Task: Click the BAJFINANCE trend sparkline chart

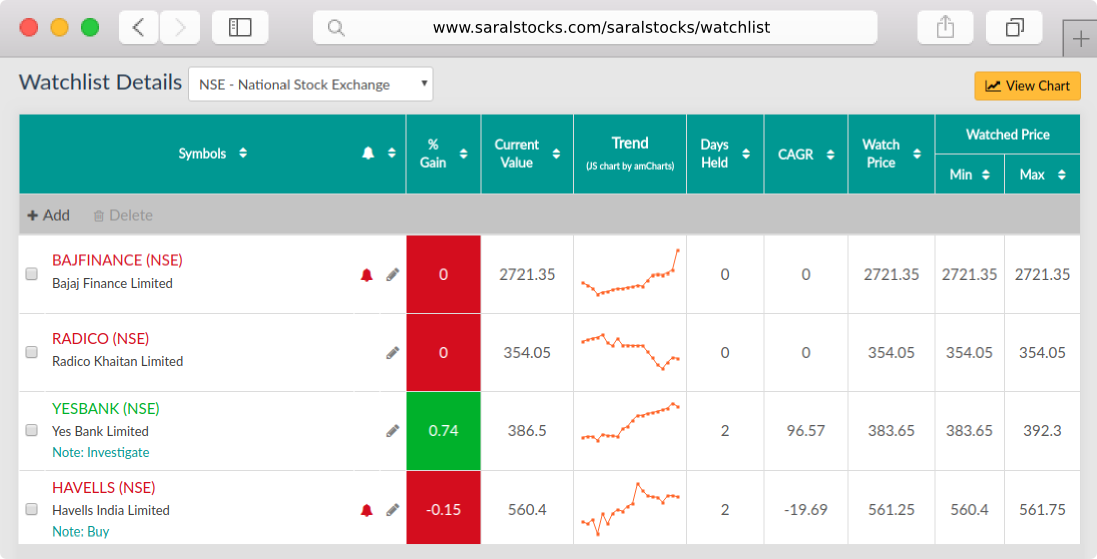Action: [630, 274]
